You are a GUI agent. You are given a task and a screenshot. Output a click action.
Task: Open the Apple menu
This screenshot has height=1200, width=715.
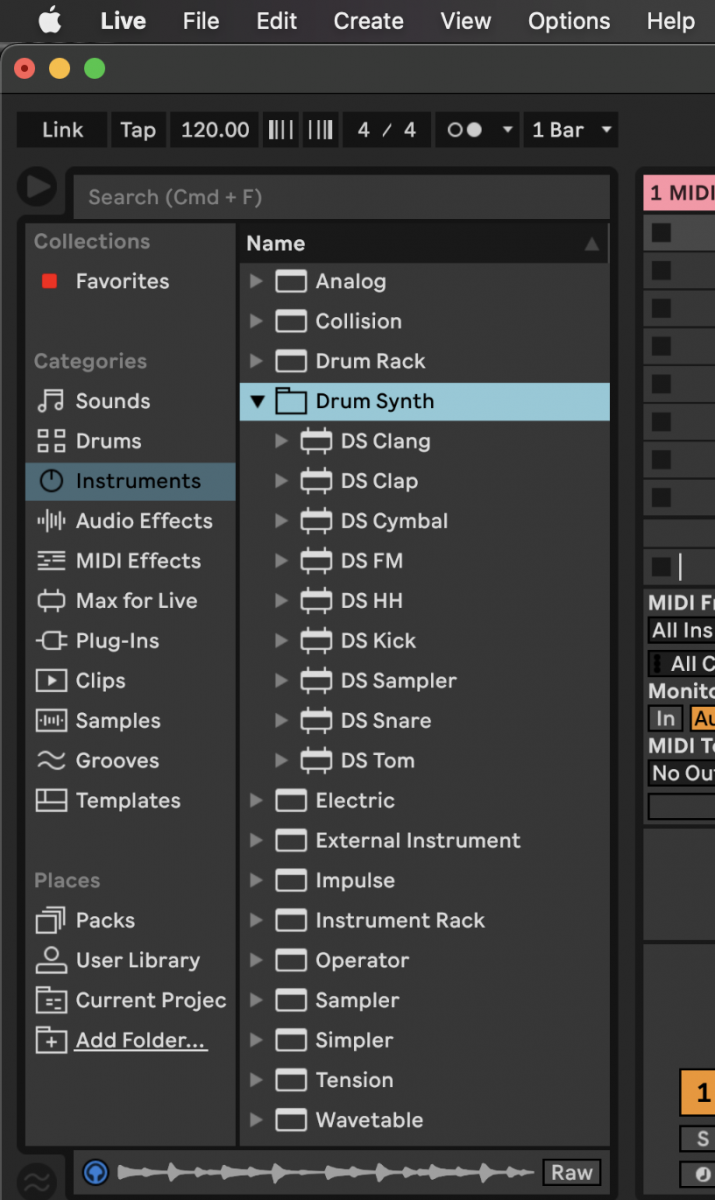click(x=49, y=21)
